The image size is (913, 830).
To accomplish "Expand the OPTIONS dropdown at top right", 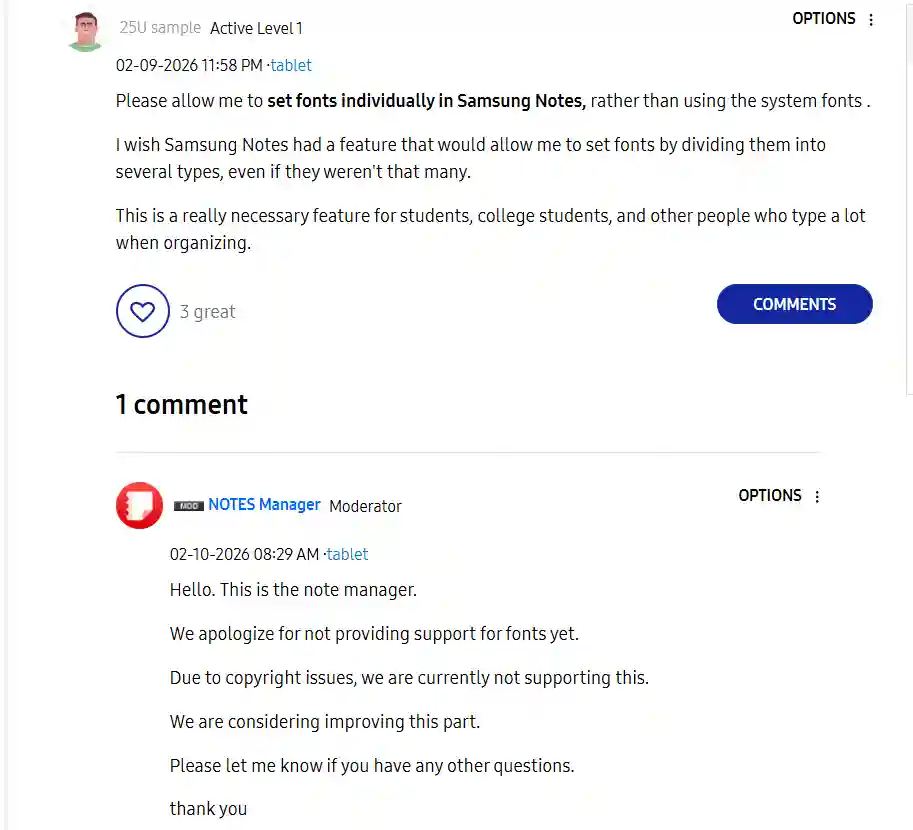I will (x=824, y=18).
